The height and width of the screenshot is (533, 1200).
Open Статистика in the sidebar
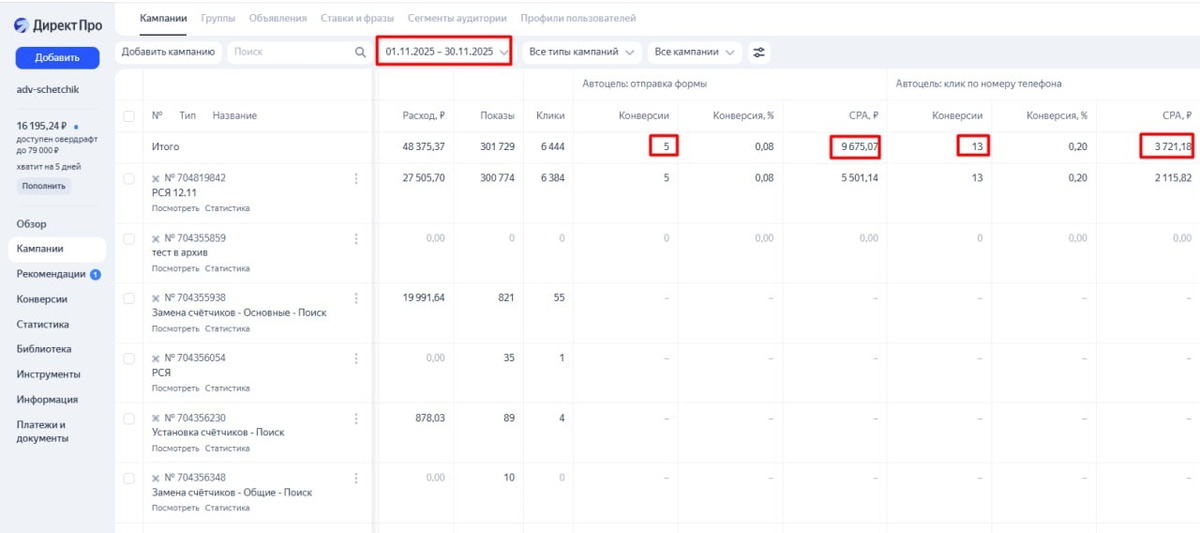pyautogui.click(x=43, y=324)
